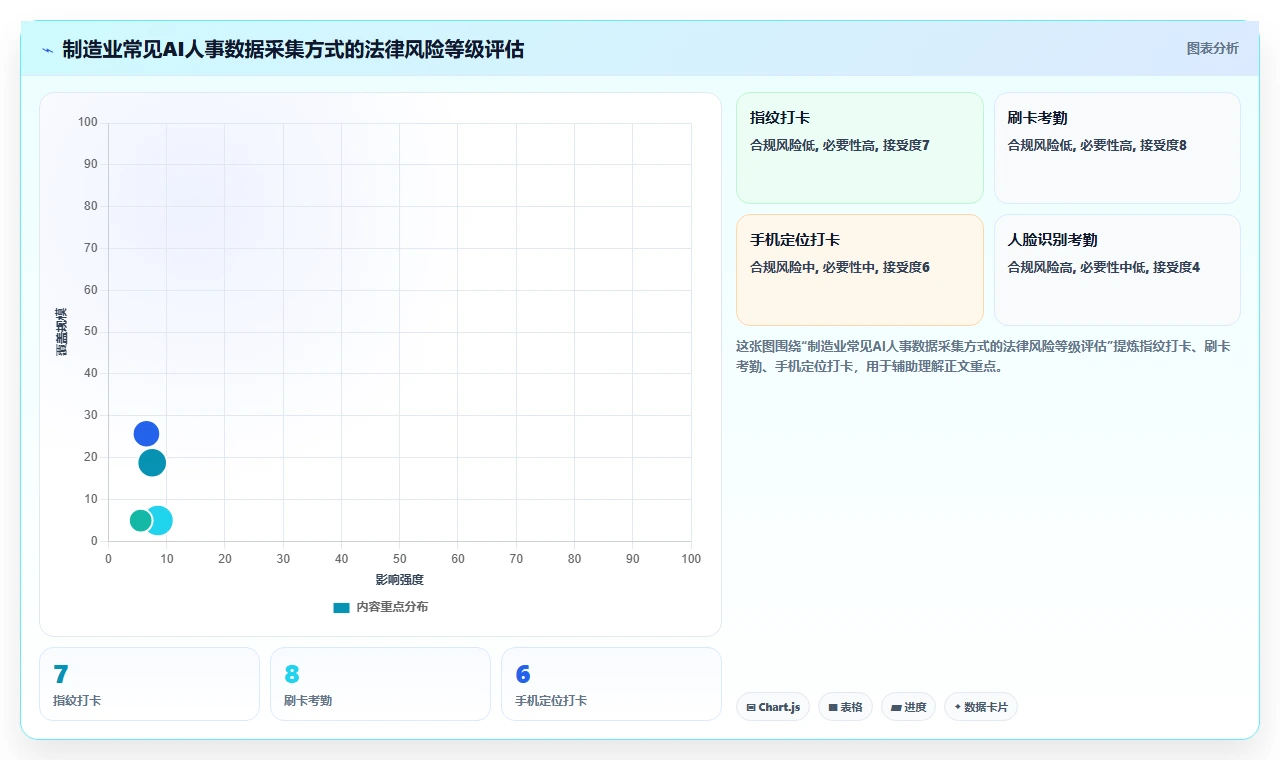Click the 表格 tag chip
Viewport: 1280px width, 760px height.
[845, 707]
